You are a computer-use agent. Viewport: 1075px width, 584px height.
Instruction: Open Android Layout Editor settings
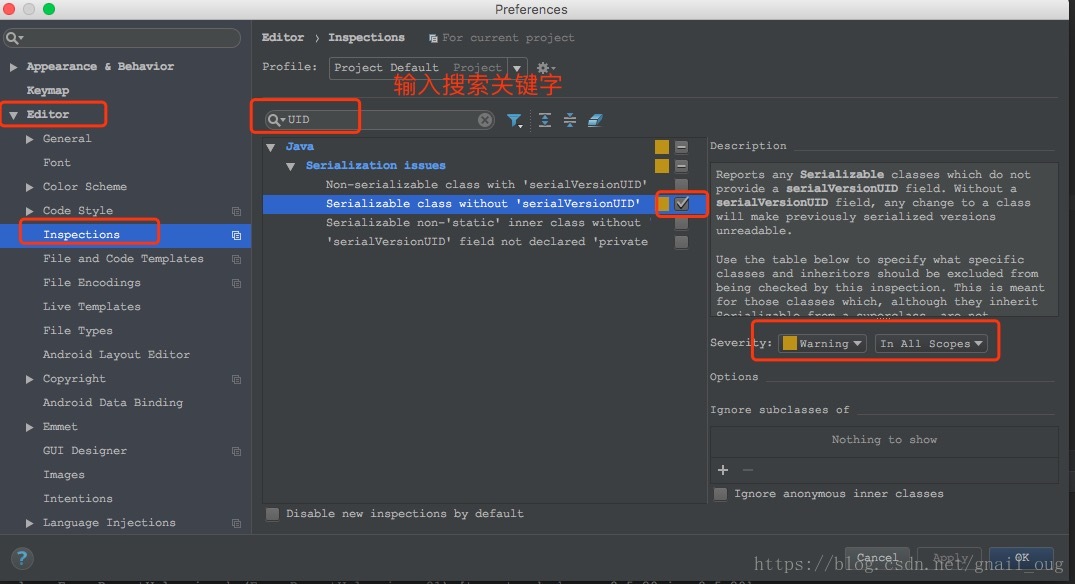coord(117,354)
